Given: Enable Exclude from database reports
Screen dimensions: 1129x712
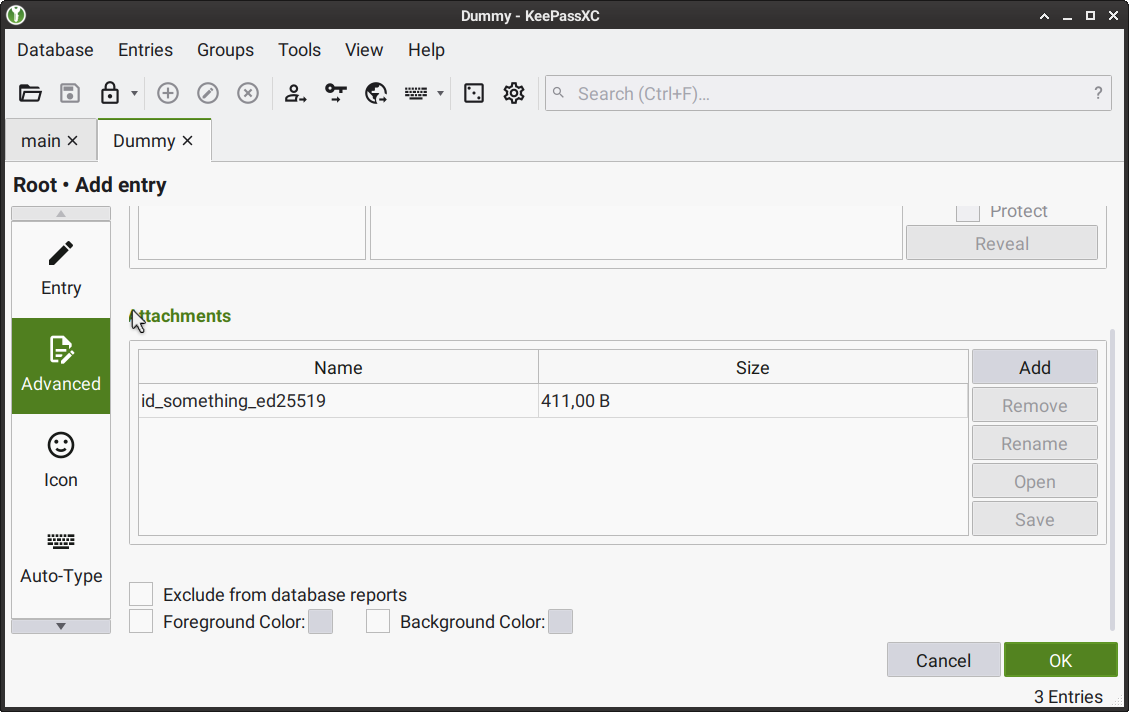Looking at the screenshot, I should [140, 593].
